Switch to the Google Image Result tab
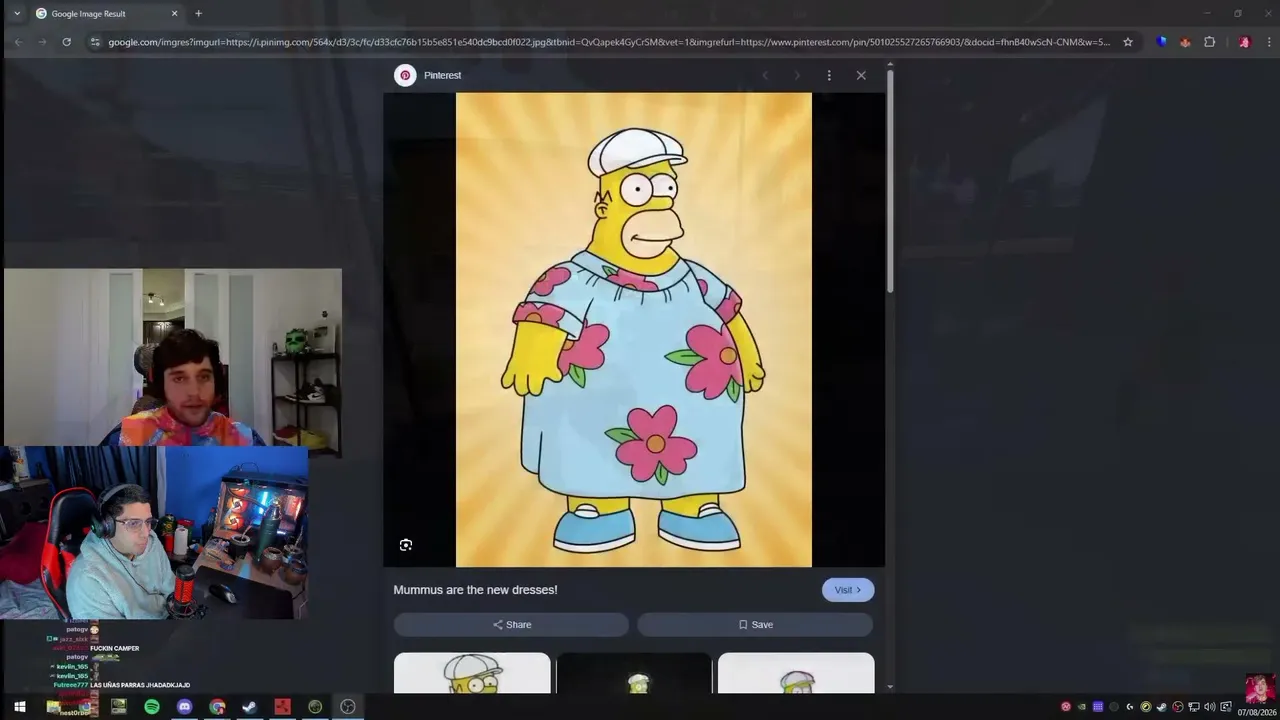Viewport: 1280px width, 720px height. (x=106, y=14)
